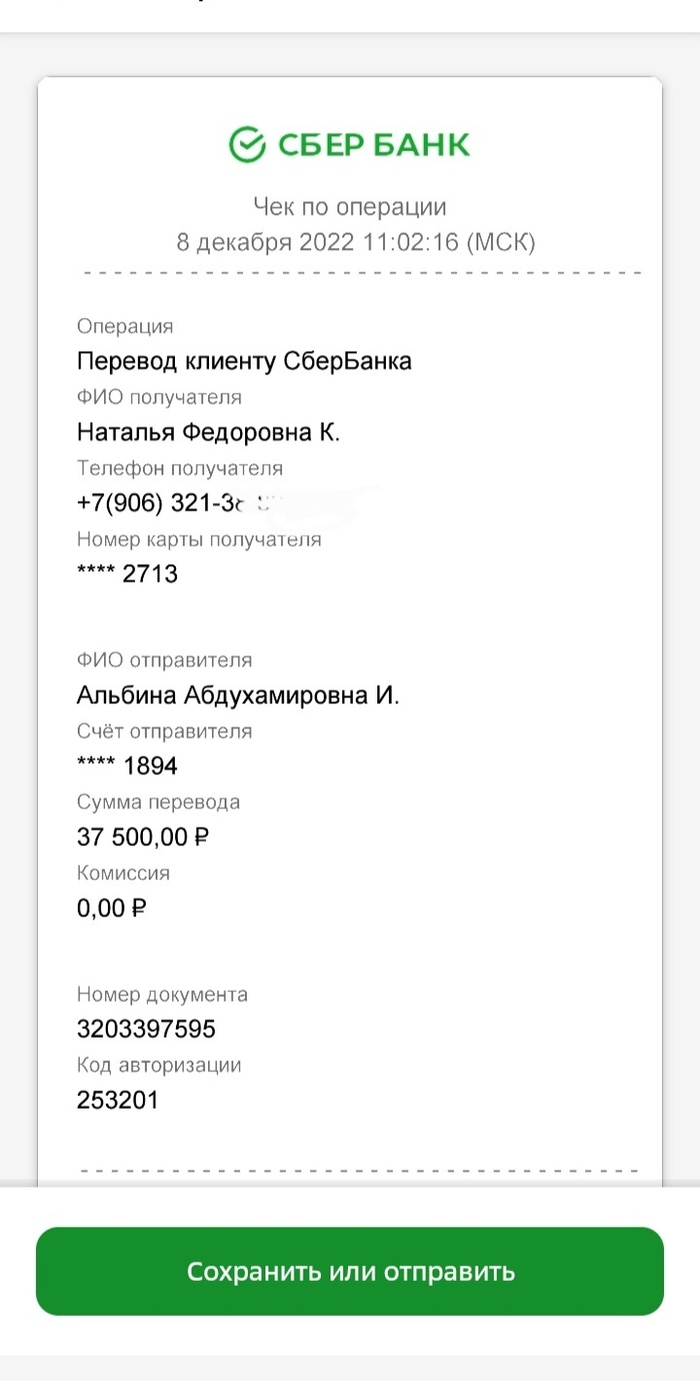
Task: Click the transfer amount 37 500,00 ₽
Action: coord(143,837)
